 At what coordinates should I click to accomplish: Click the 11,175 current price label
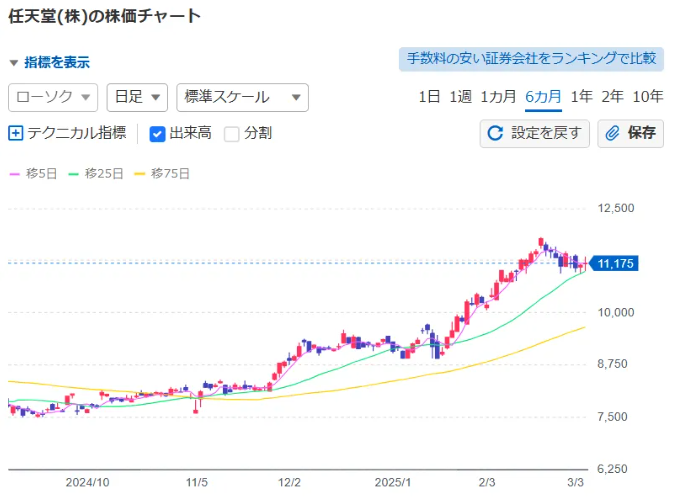[614, 263]
